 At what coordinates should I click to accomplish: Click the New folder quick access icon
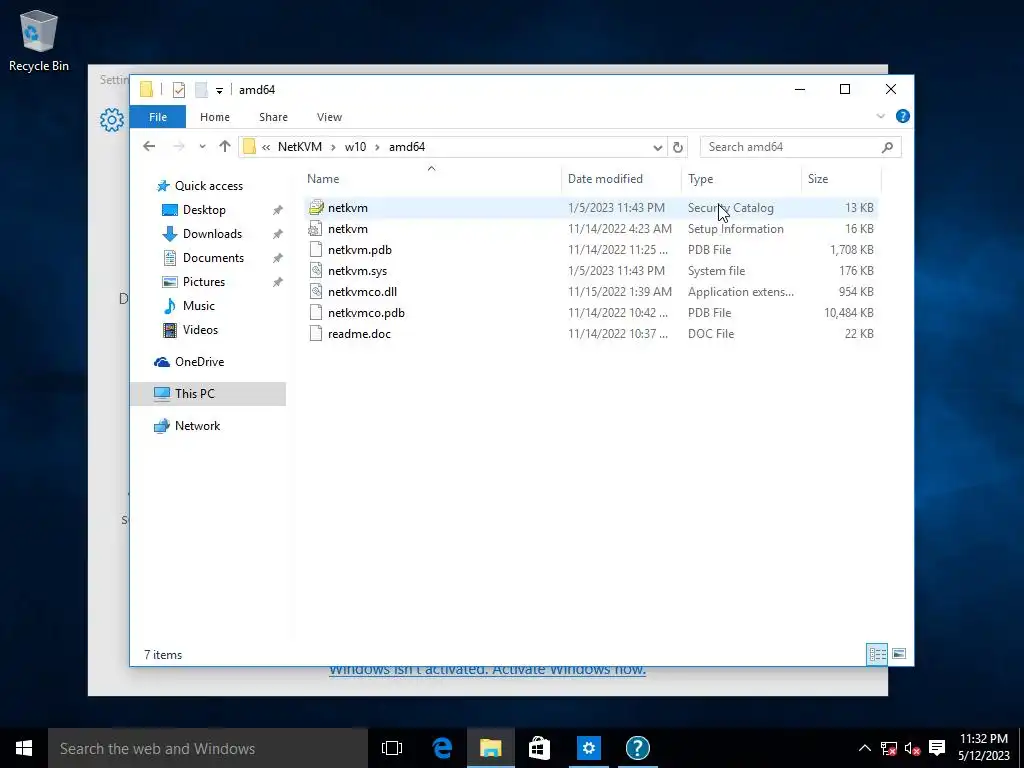(201, 89)
